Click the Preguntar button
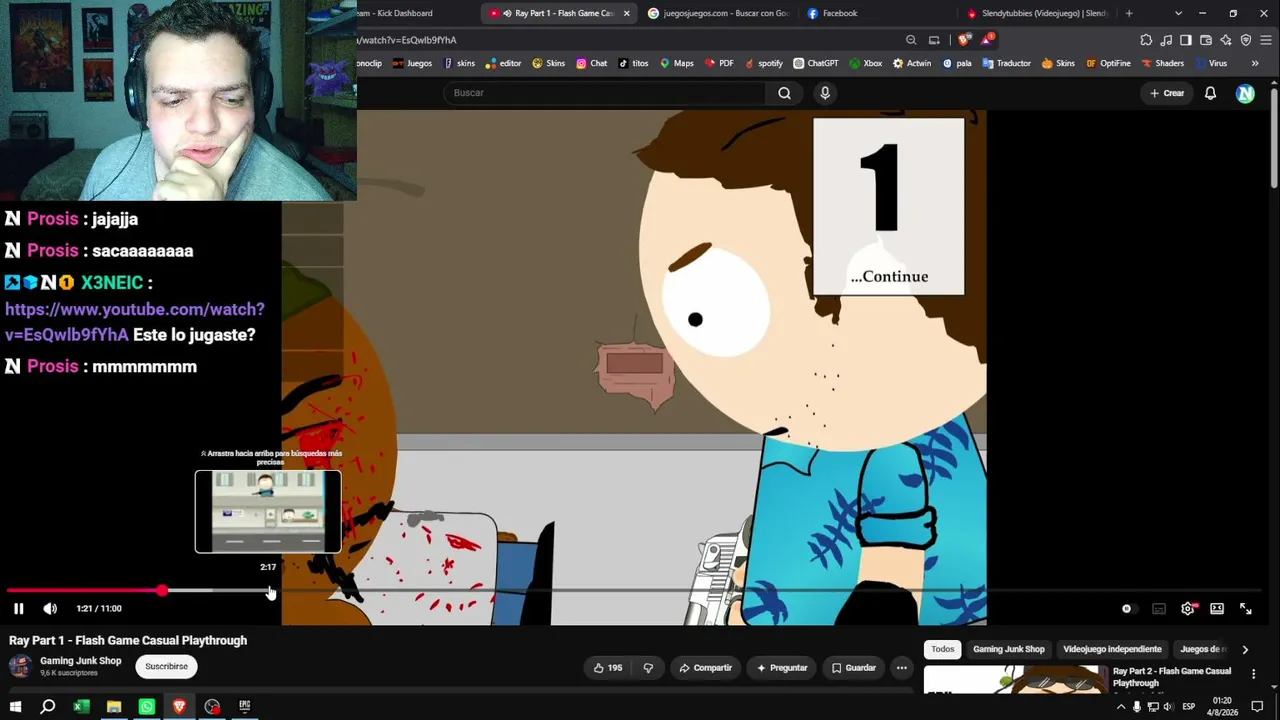Viewport: 1280px width, 720px height. click(782, 668)
